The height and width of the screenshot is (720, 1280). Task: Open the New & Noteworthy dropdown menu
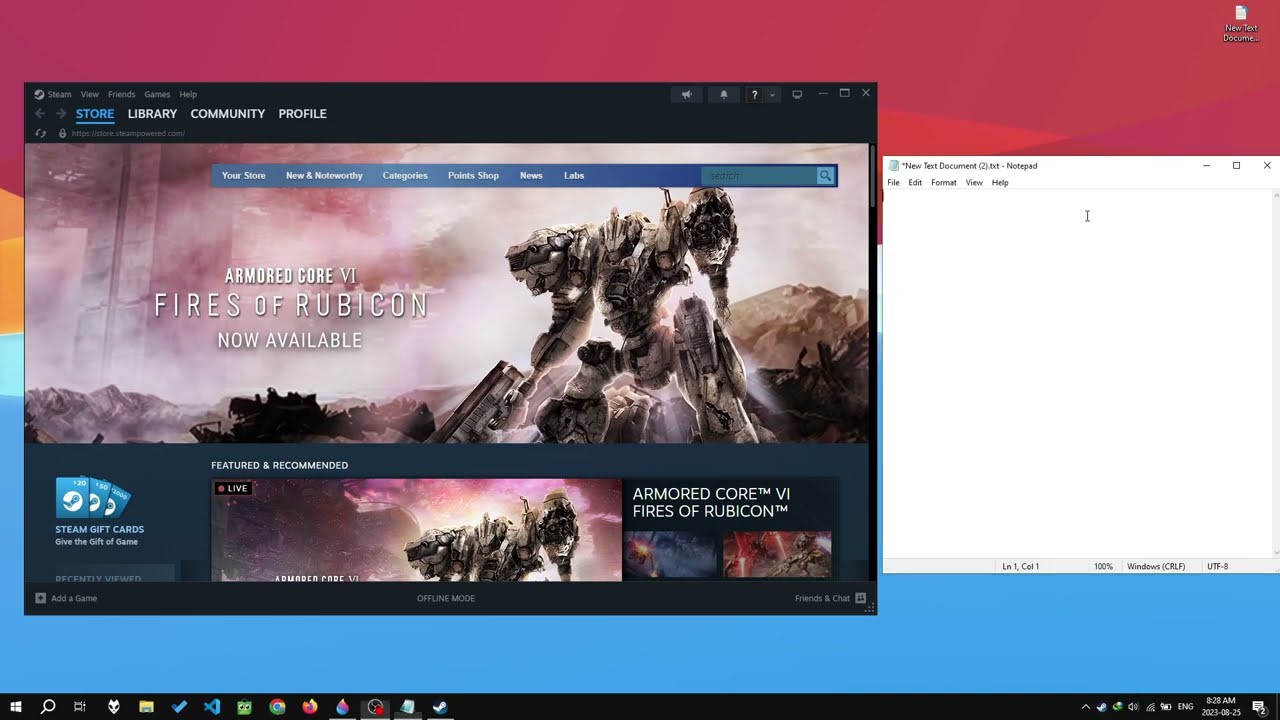tap(324, 176)
